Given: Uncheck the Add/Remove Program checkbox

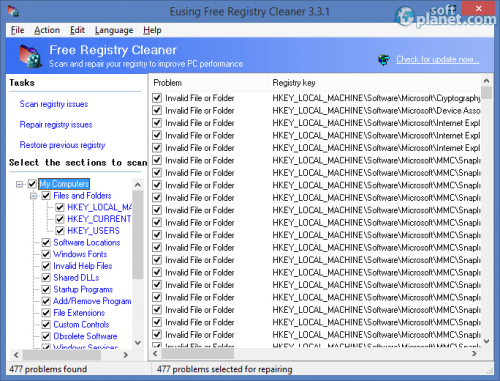Looking at the screenshot, I should 46,301.
